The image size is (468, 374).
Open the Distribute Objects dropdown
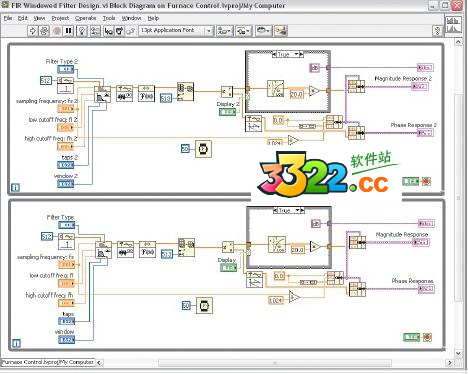pyautogui.click(x=243, y=31)
